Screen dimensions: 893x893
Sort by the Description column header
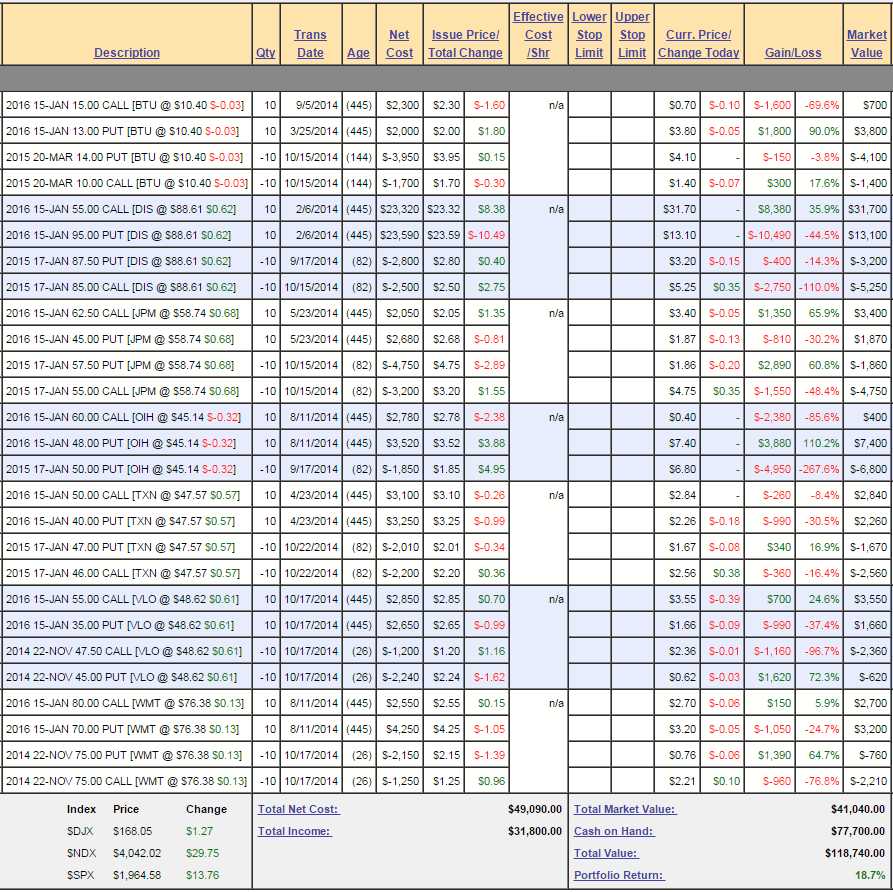pyautogui.click(x=127, y=53)
